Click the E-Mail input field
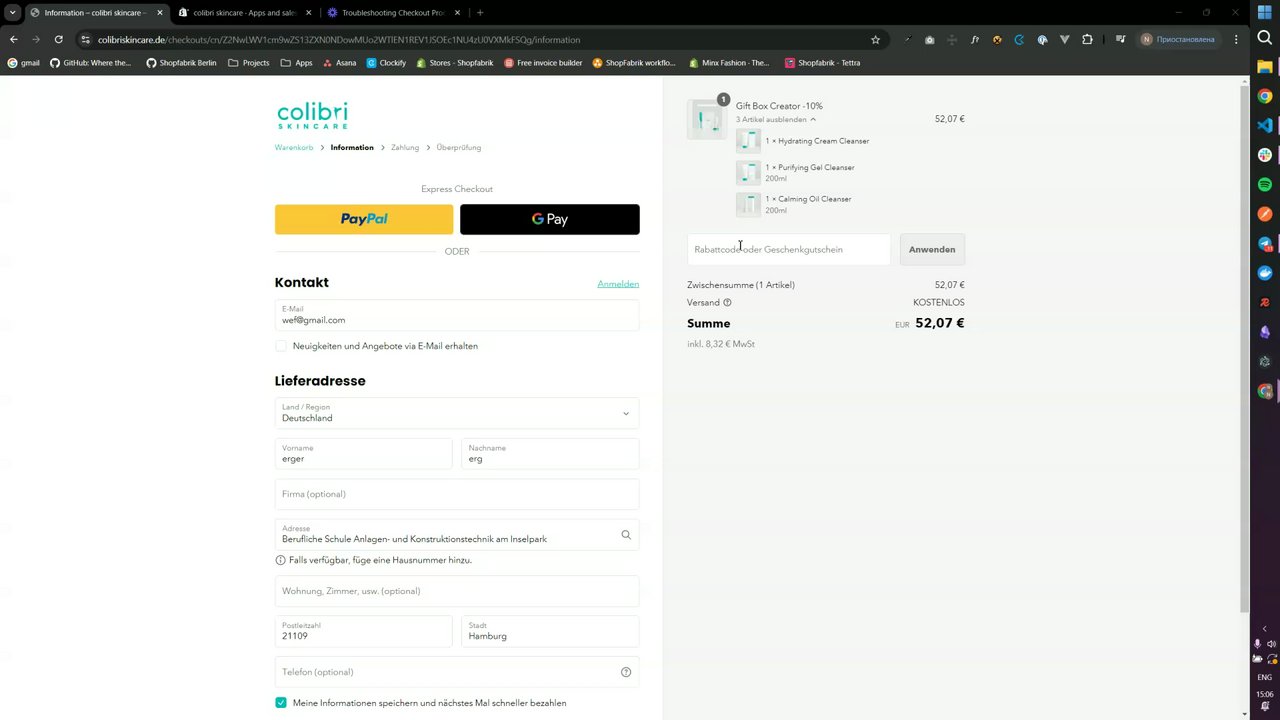 [x=457, y=315]
